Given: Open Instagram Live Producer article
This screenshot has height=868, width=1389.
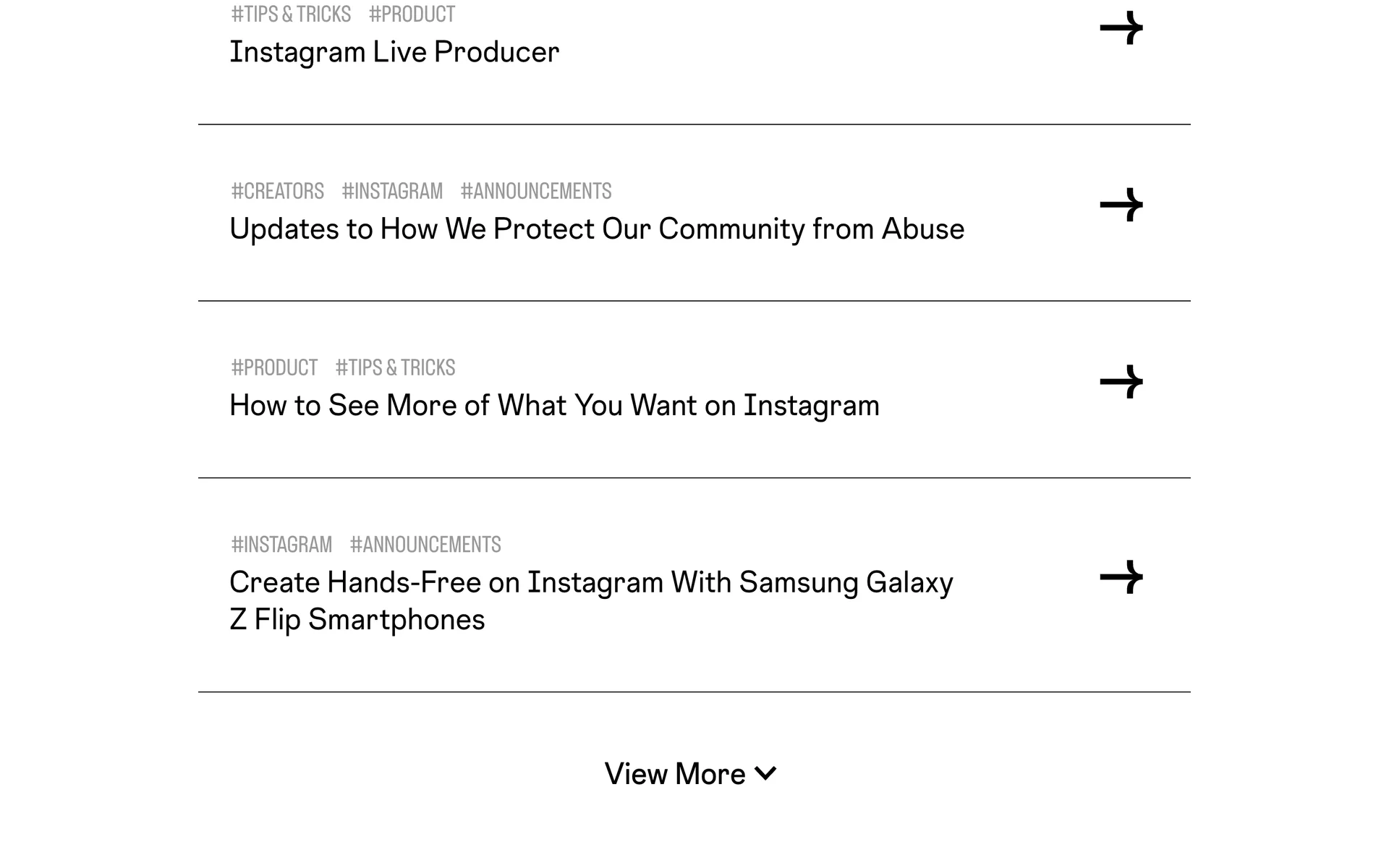Looking at the screenshot, I should [x=394, y=52].
